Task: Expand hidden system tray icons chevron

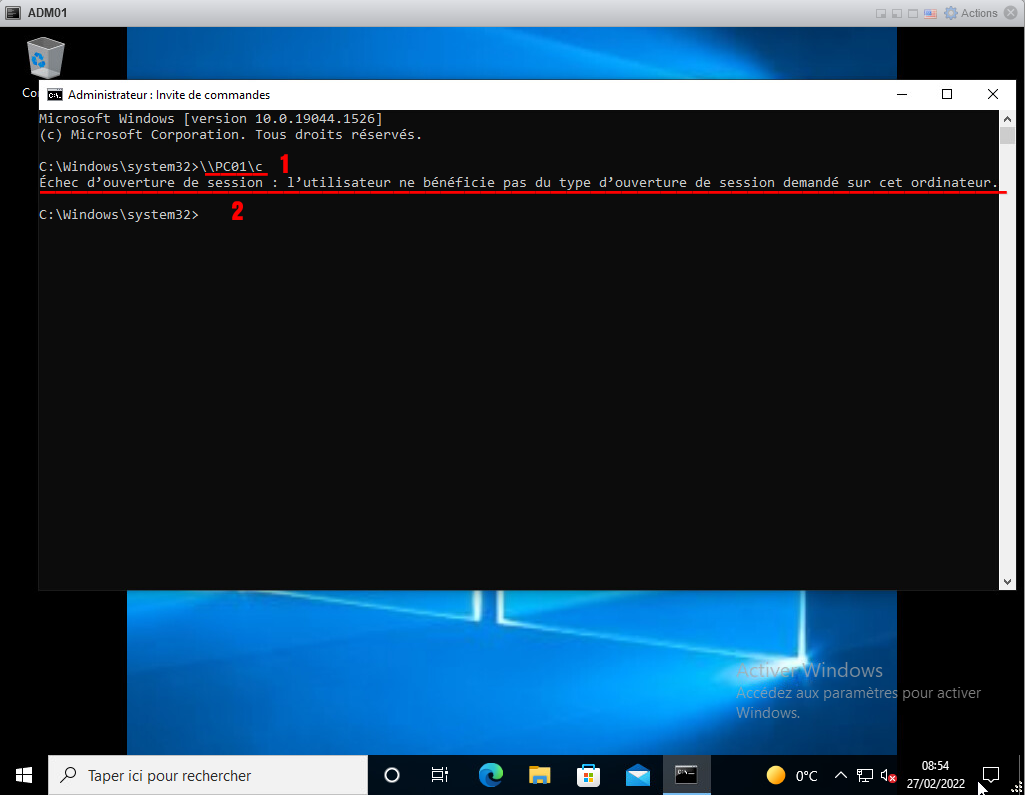Action: click(x=840, y=775)
